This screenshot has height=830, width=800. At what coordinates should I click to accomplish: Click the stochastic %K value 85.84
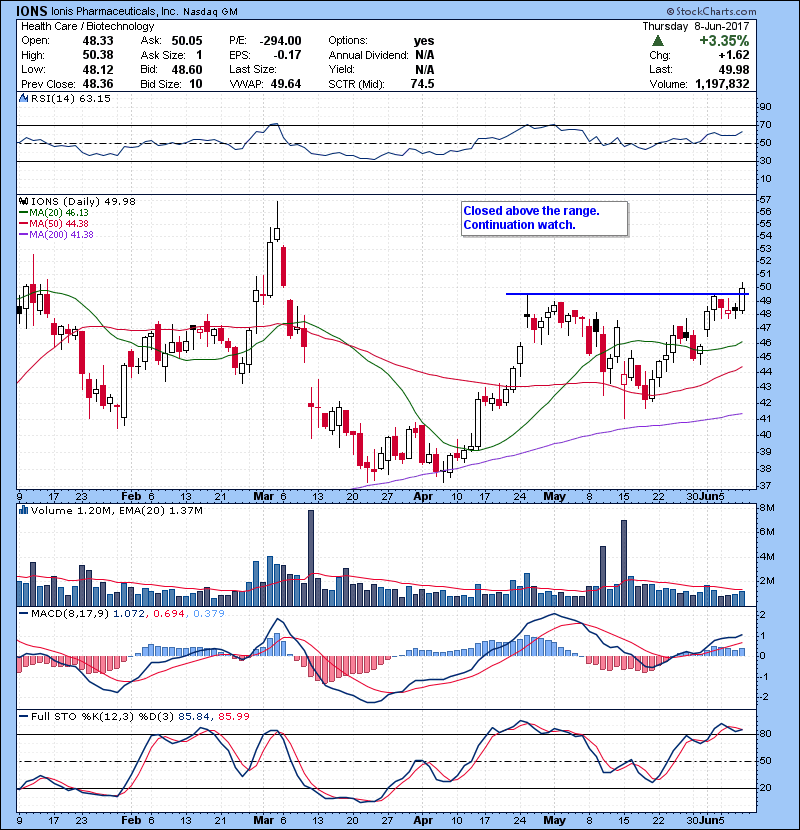click(x=194, y=717)
